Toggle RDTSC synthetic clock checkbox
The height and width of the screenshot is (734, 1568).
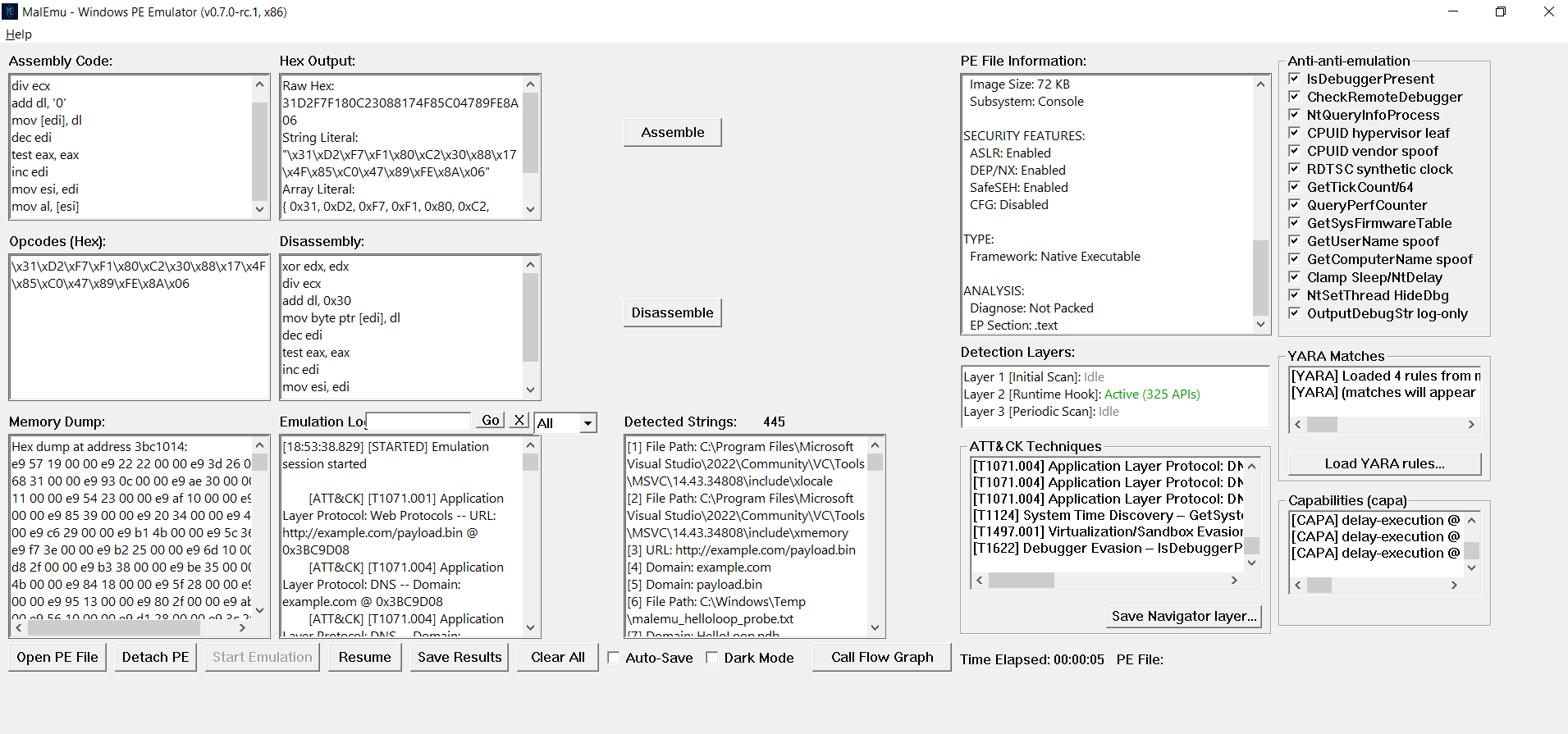1295,169
